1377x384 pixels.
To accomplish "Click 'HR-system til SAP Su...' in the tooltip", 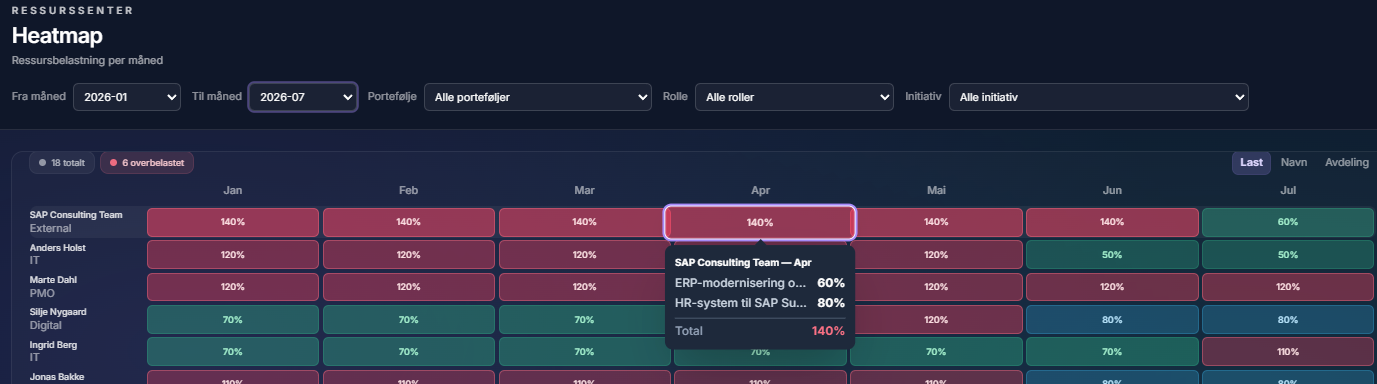I will [x=741, y=303].
